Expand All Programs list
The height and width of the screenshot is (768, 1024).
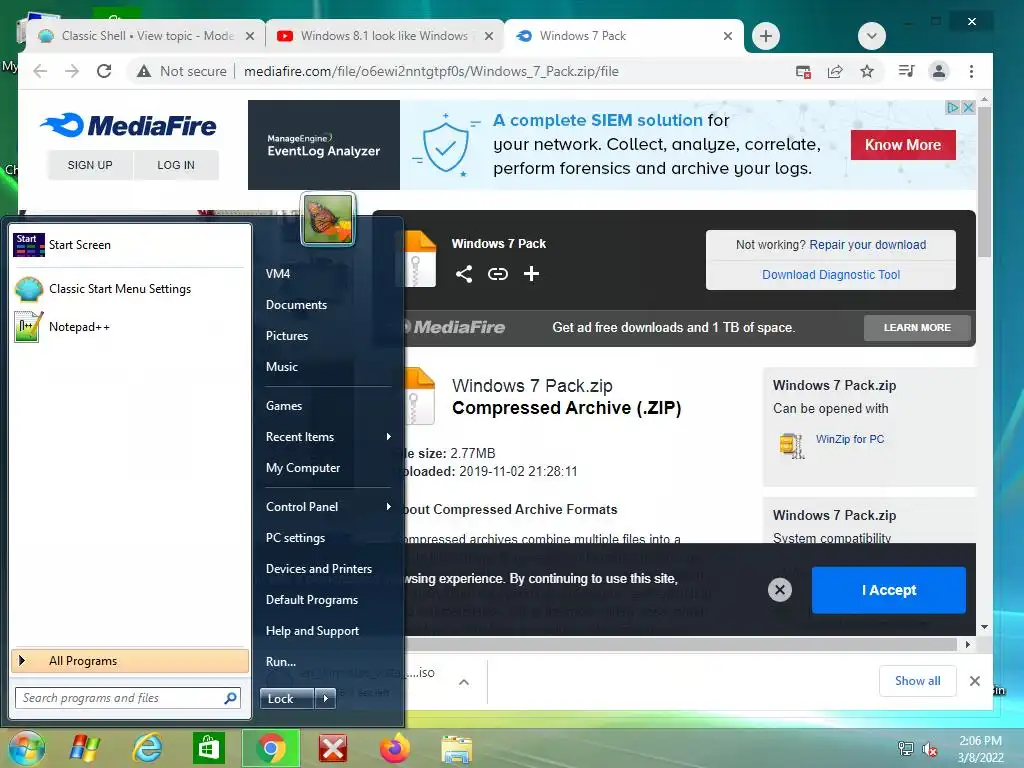point(129,661)
